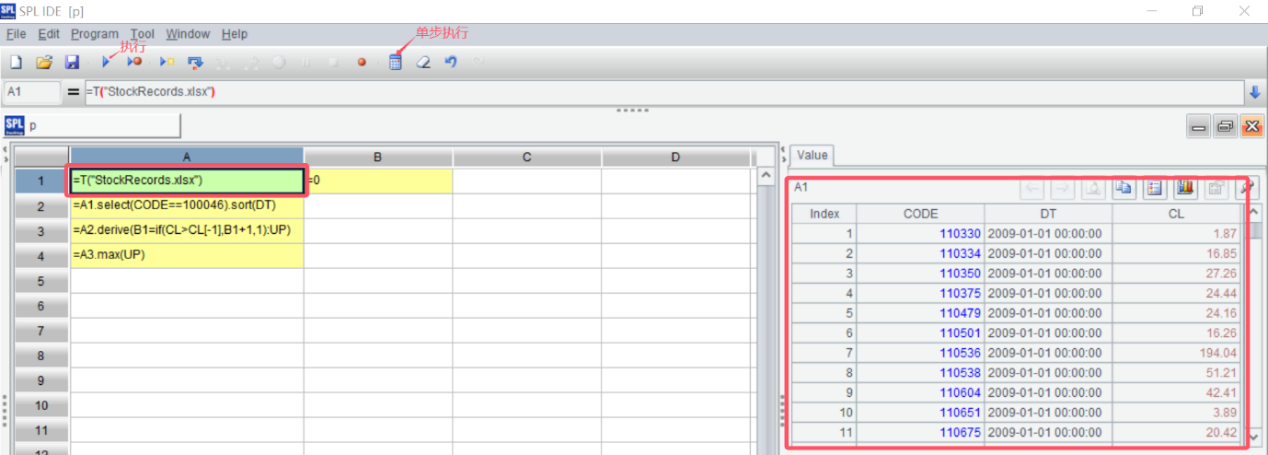Click the SPL icon on document tab p

tap(14, 125)
